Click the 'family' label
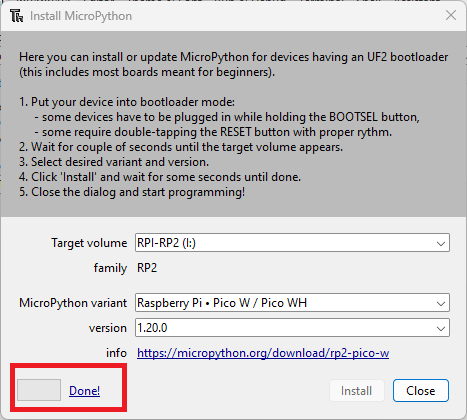Viewport: 467px width, 420px height. (x=110, y=268)
